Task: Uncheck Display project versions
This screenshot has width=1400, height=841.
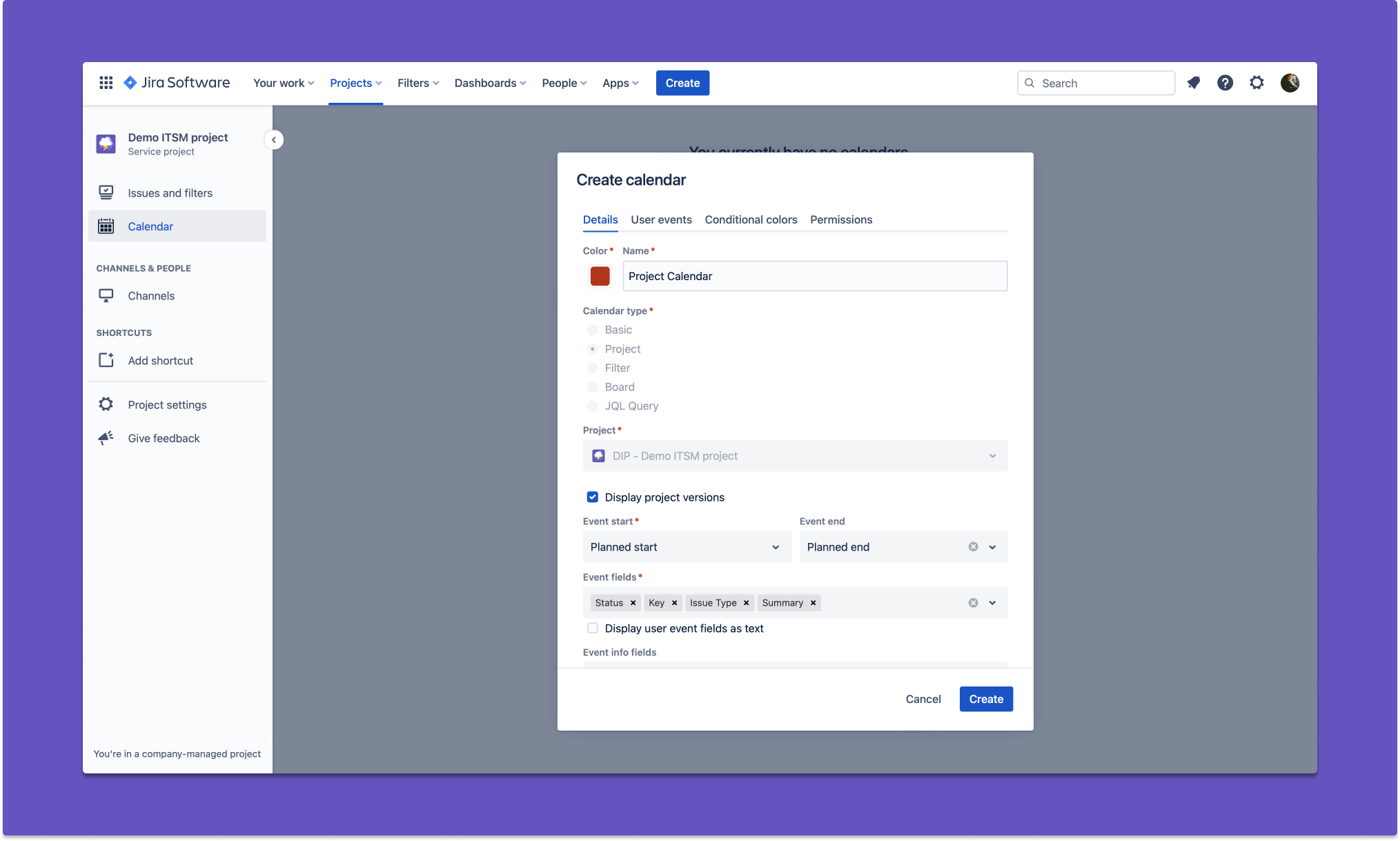Action: (x=592, y=497)
